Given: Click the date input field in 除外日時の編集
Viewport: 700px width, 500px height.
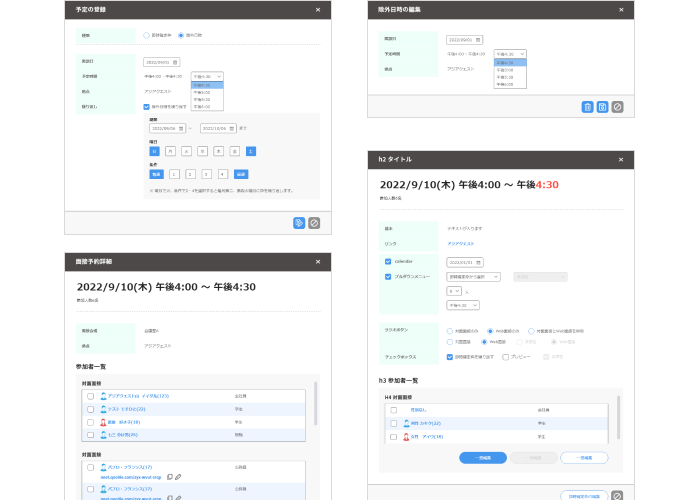Looking at the screenshot, I should [x=462, y=38].
